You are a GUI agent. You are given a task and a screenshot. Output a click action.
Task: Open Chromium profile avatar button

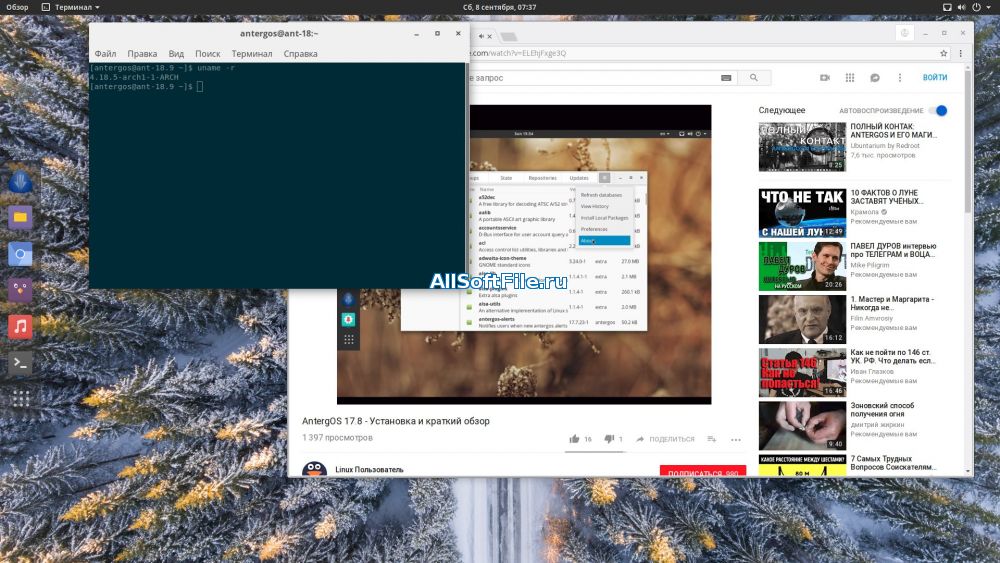click(x=904, y=33)
